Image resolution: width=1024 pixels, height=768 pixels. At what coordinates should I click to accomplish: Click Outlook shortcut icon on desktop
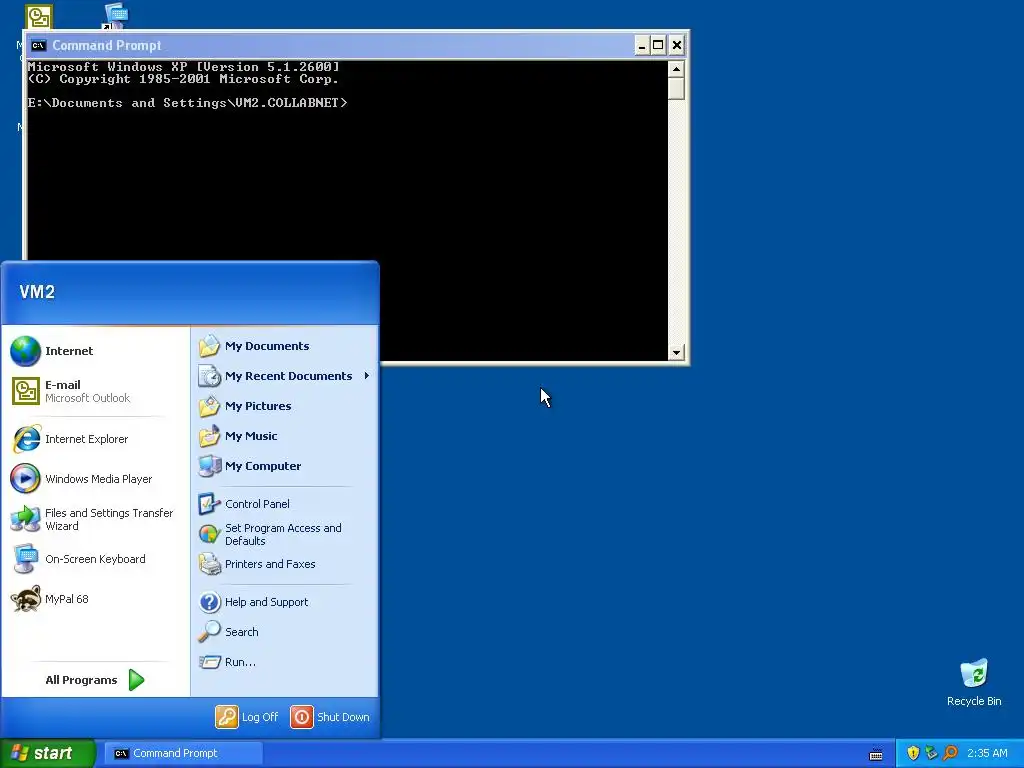[x=39, y=17]
